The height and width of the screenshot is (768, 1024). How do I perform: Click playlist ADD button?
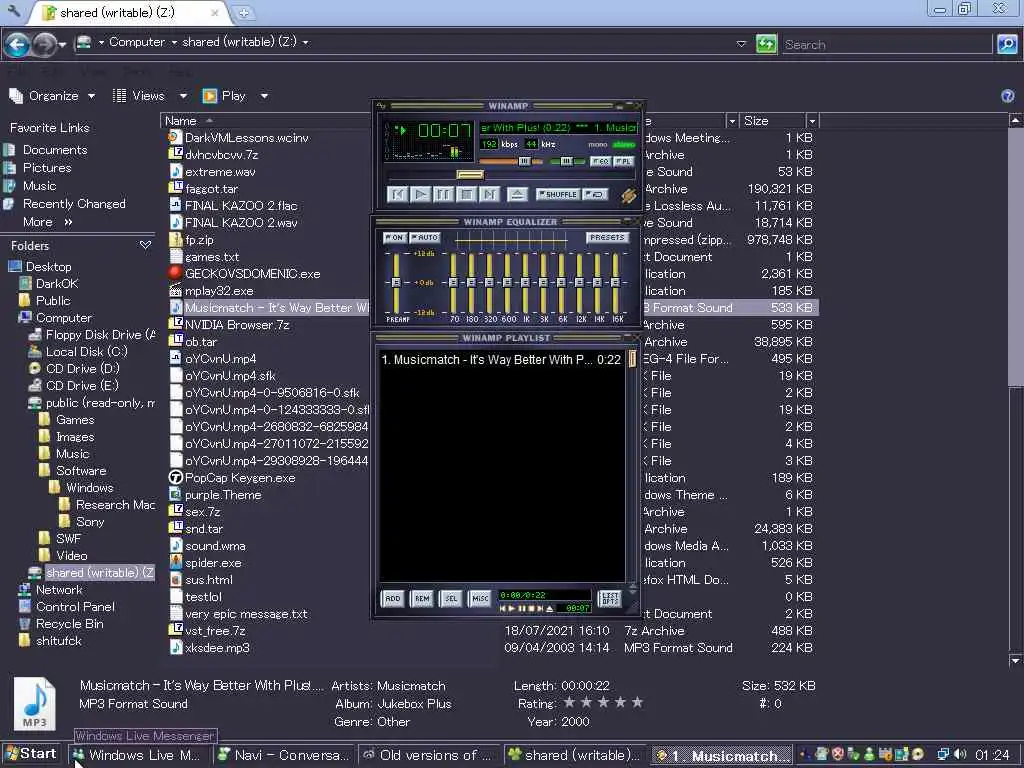[x=392, y=598]
